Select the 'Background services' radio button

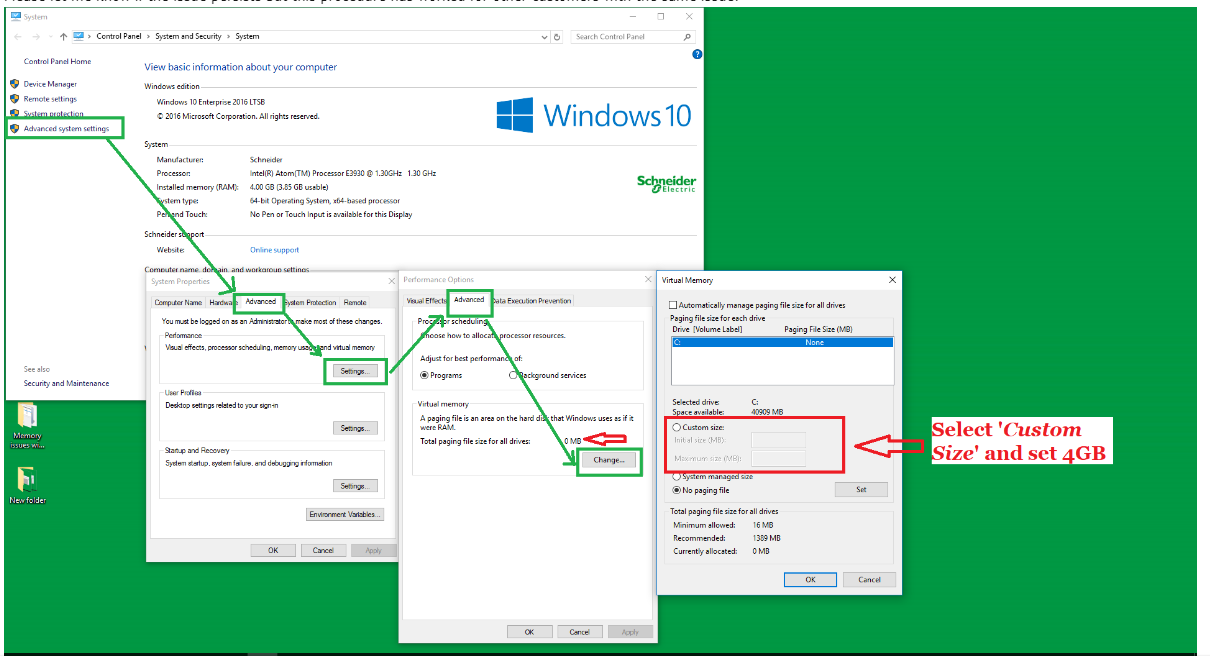513,375
